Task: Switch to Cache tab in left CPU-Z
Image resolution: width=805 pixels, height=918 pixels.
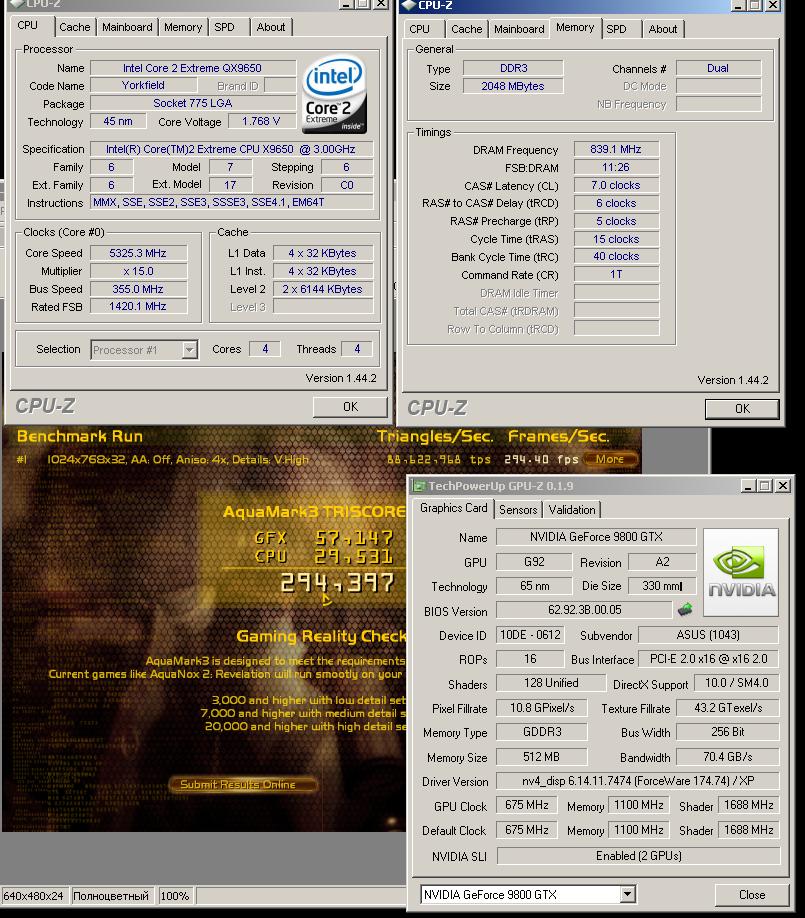Action: [74, 27]
